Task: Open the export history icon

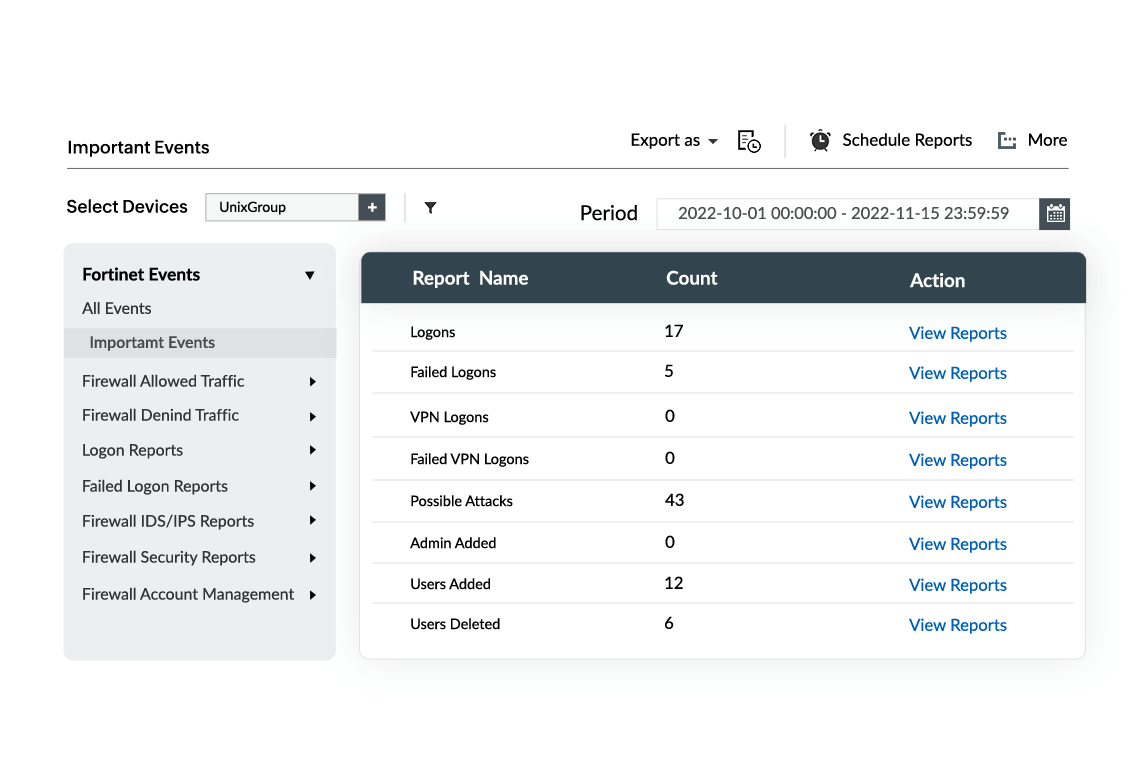Action: pyautogui.click(x=749, y=141)
